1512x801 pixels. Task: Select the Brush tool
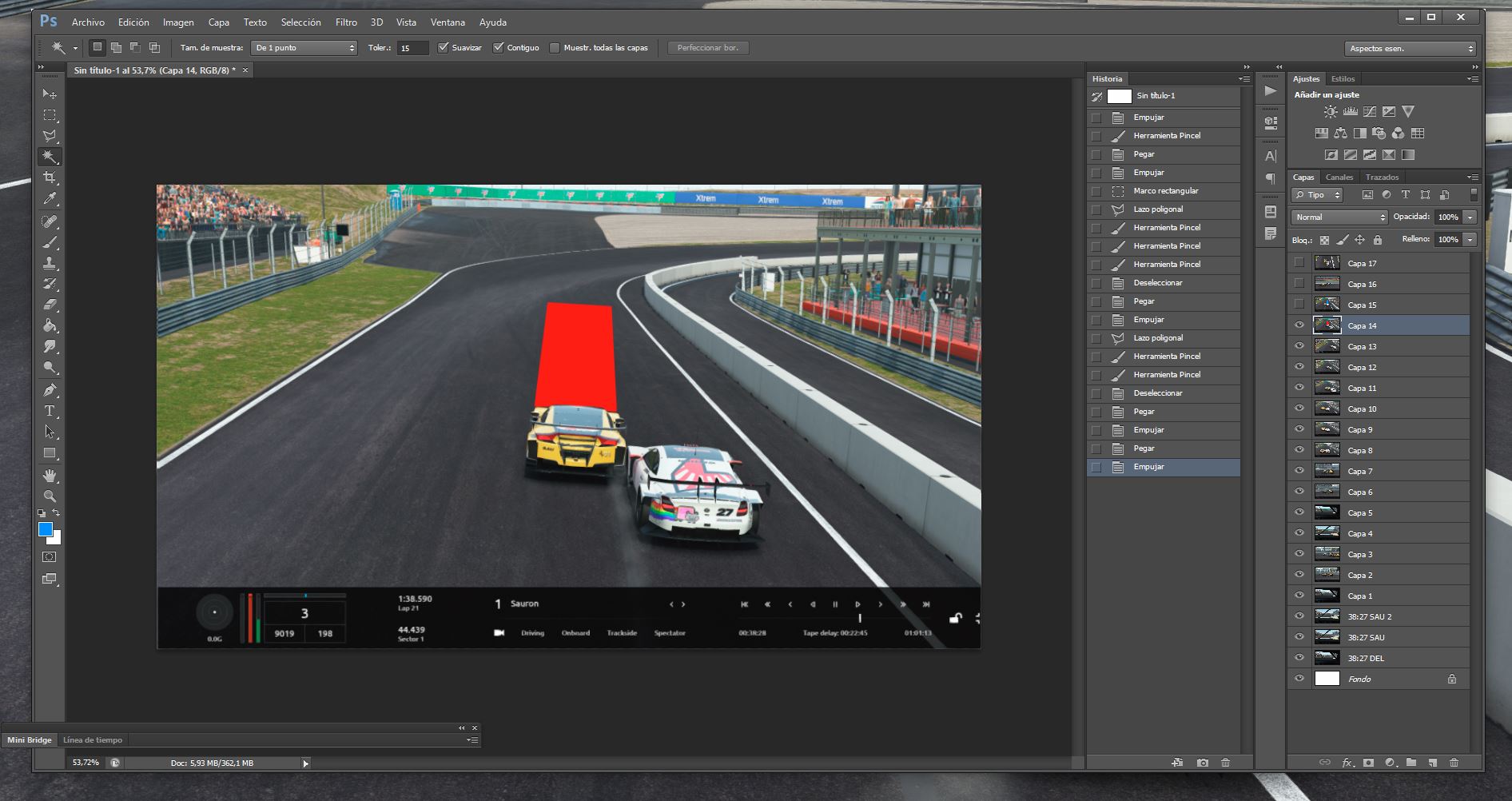coord(50,242)
